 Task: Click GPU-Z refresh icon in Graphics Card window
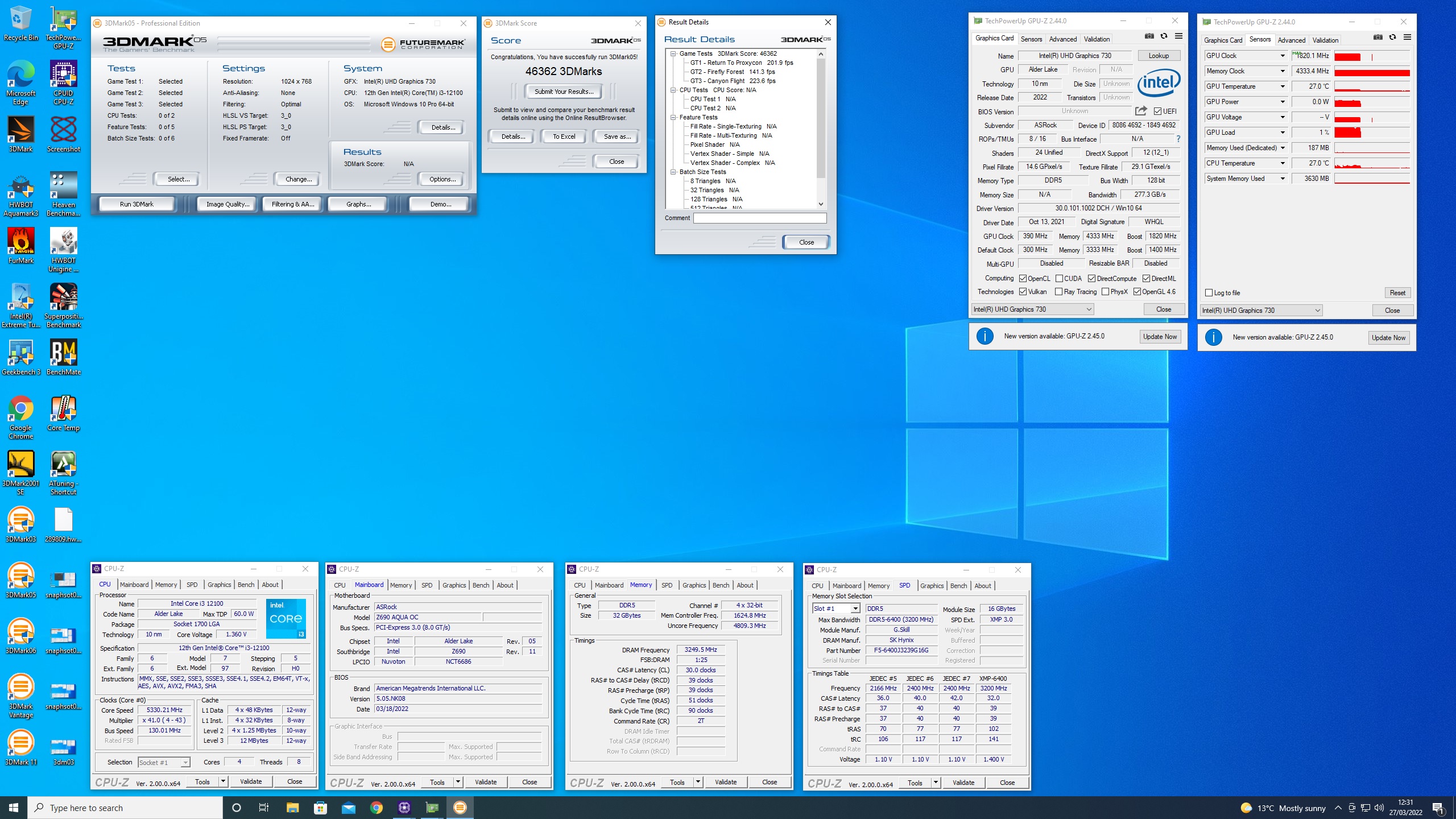[x=1164, y=37]
